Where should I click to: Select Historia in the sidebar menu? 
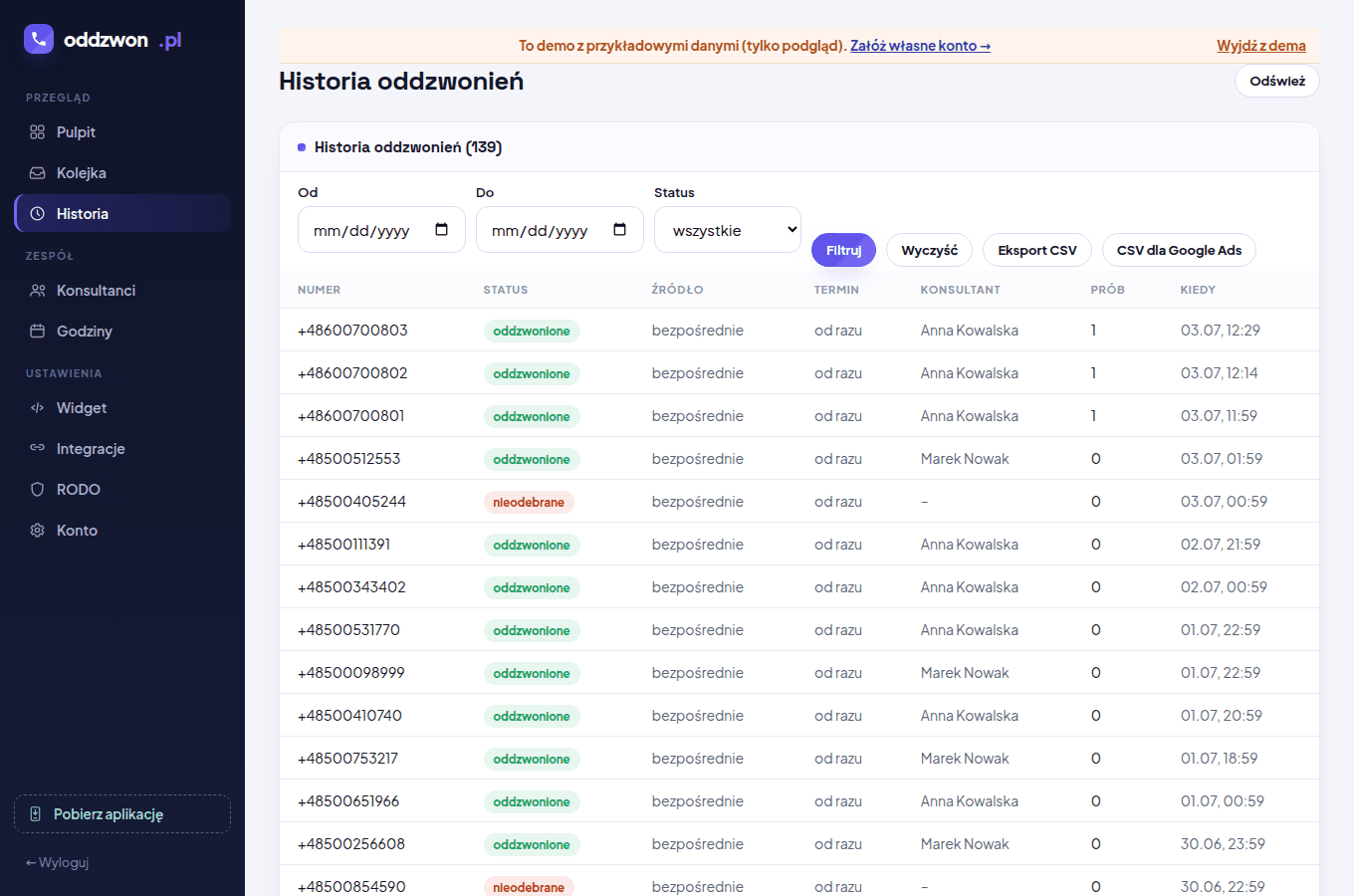point(122,213)
